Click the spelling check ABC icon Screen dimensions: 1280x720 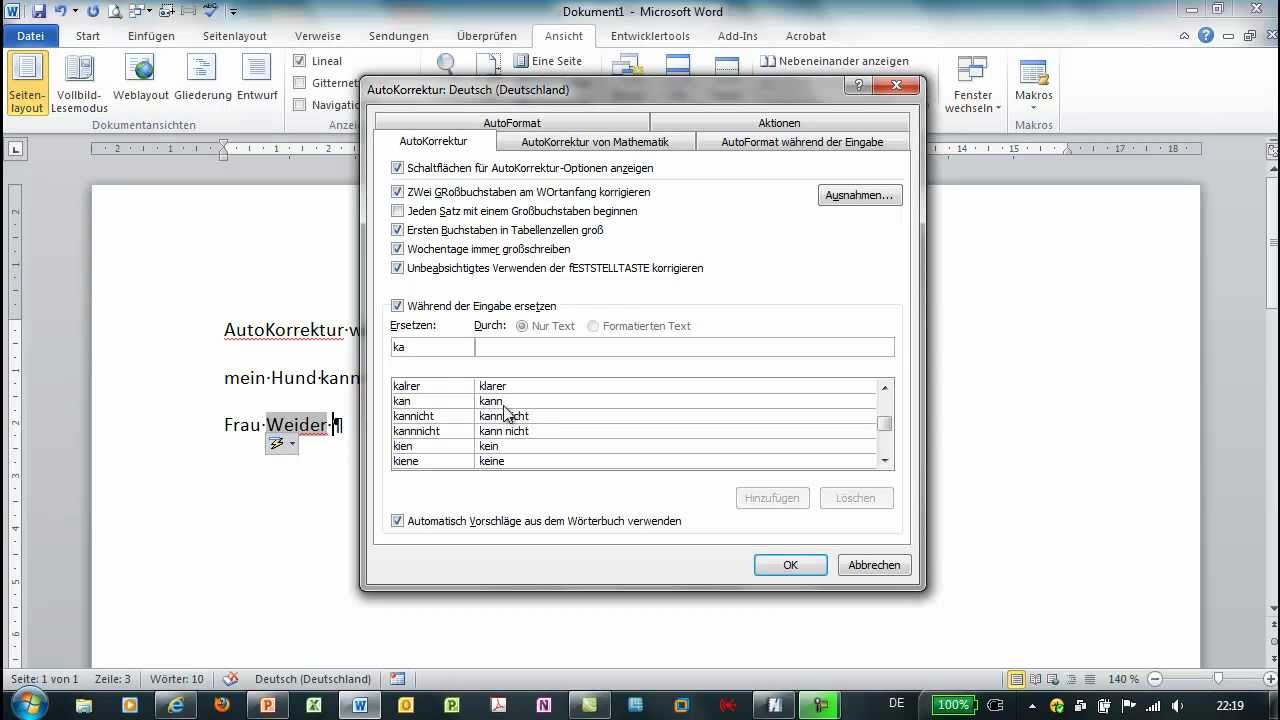(x=210, y=12)
